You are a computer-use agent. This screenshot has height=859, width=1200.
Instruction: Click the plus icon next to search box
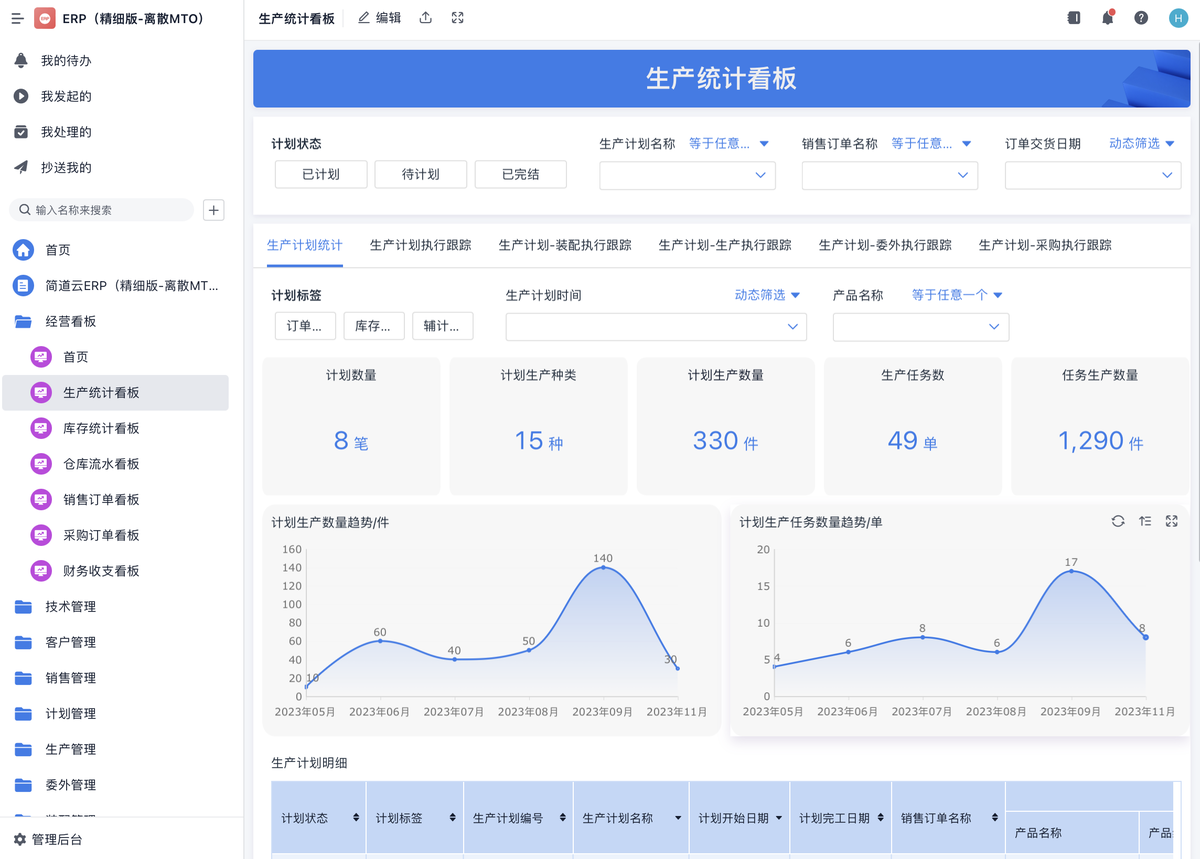coord(213,210)
